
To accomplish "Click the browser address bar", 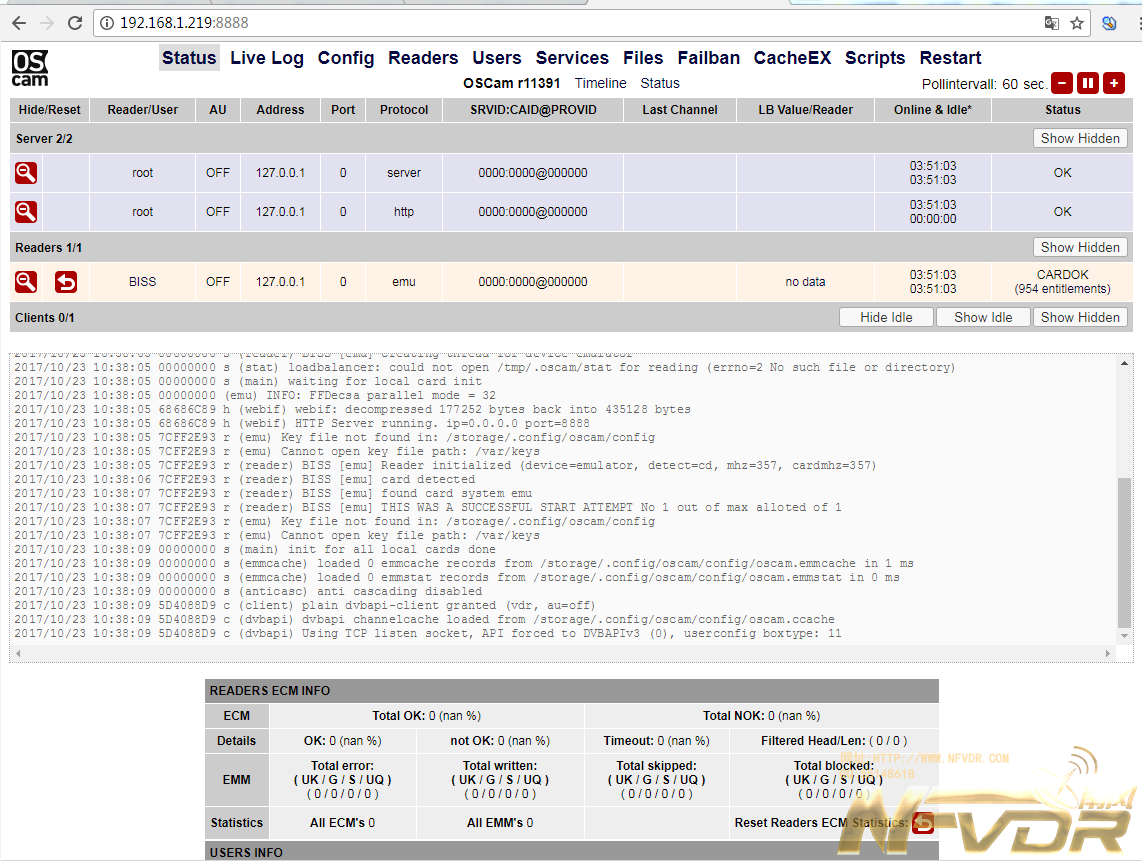I will click(560, 23).
